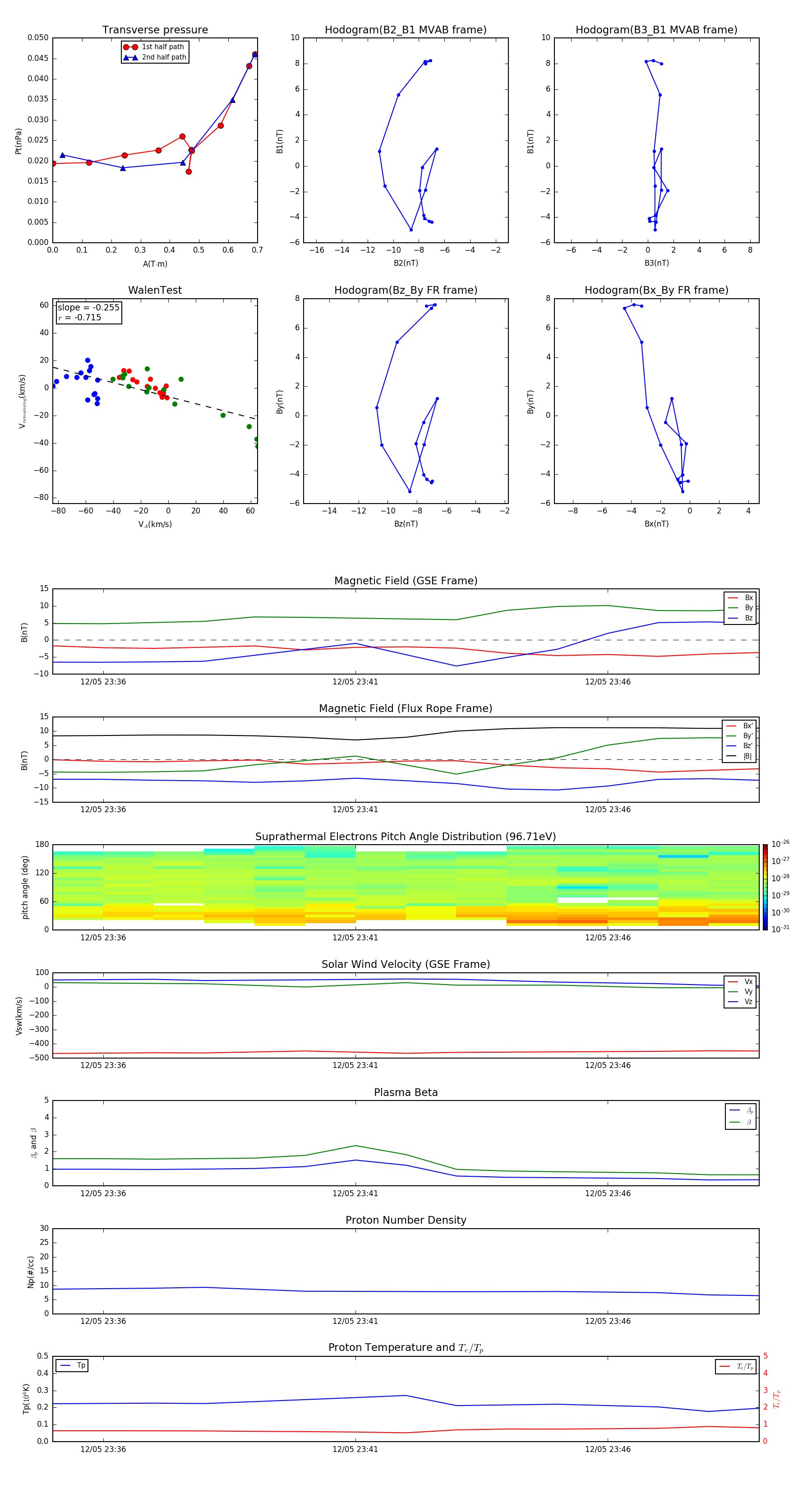Click 'Proton Temperature and Te/Tp' title

click(406, 1347)
